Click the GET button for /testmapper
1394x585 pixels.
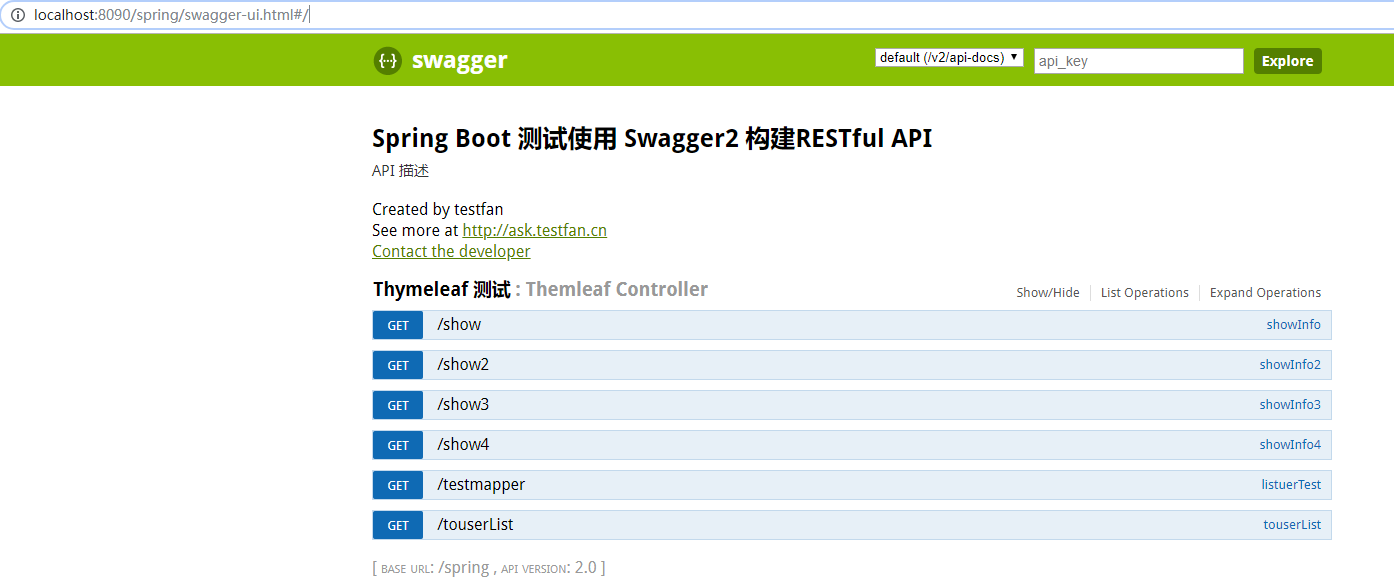point(398,485)
